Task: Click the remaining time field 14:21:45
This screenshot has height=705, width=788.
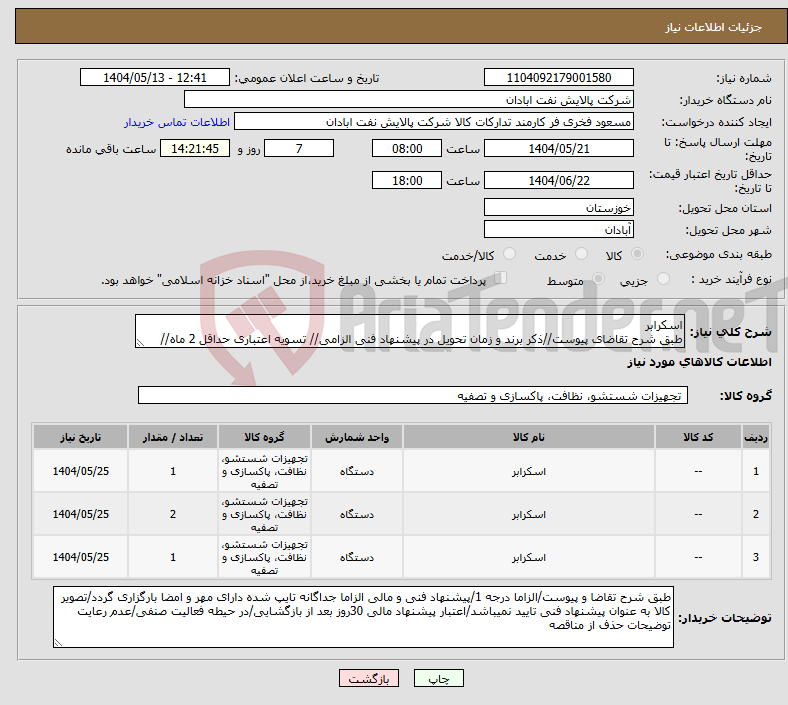Action: click(x=195, y=149)
